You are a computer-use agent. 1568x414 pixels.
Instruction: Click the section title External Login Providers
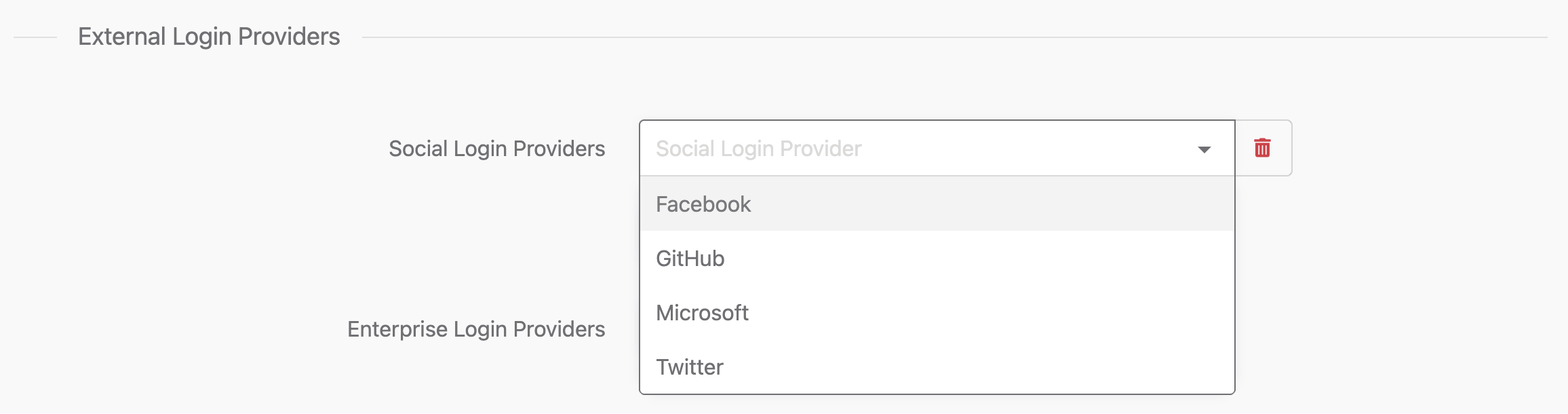pyautogui.click(x=209, y=37)
